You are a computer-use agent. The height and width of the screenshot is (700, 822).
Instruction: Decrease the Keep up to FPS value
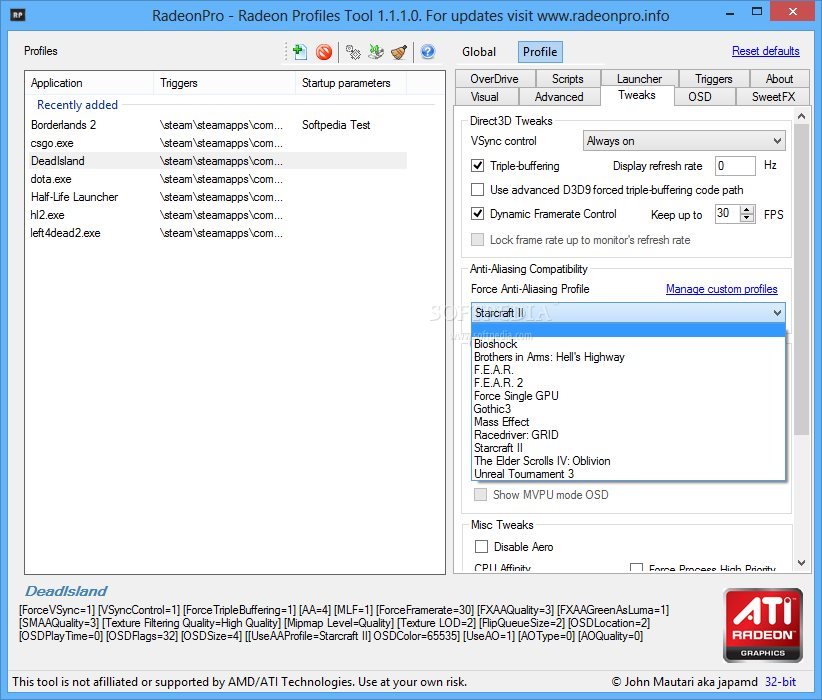click(x=747, y=218)
